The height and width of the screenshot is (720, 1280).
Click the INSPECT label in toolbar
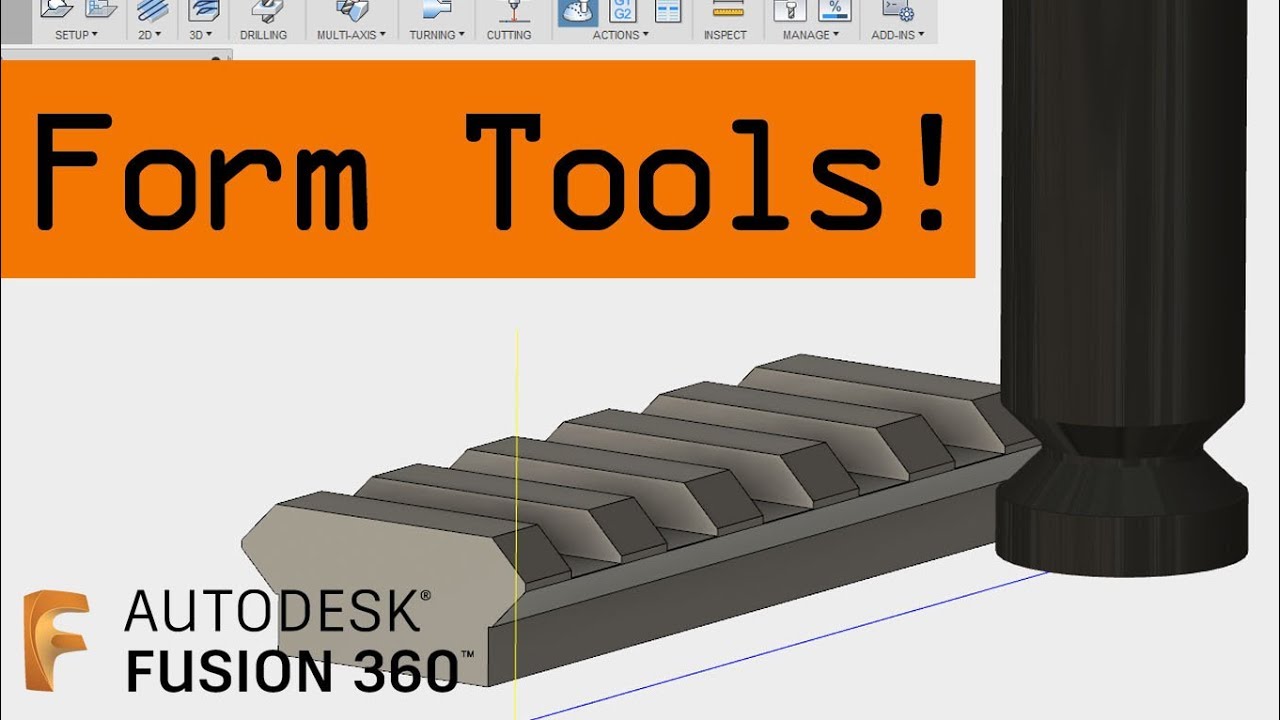(725, 35)
